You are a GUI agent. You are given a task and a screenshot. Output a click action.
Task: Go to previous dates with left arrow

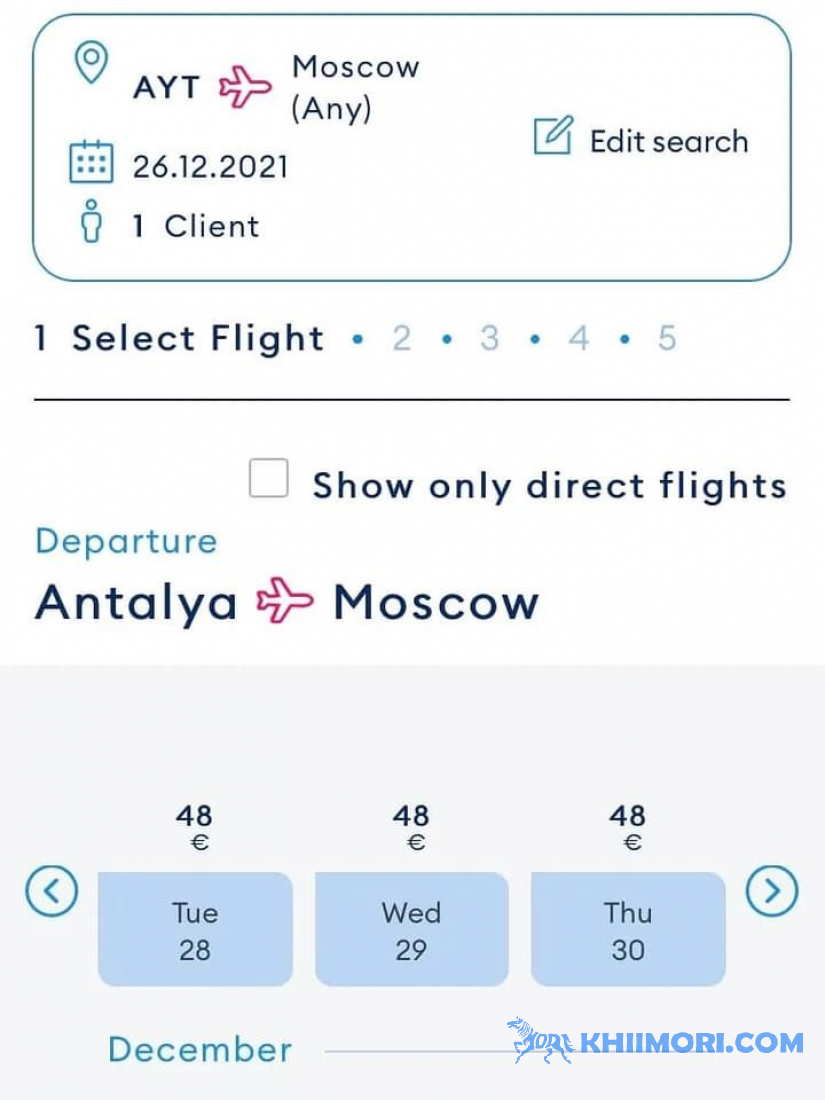tap(51, 891)
